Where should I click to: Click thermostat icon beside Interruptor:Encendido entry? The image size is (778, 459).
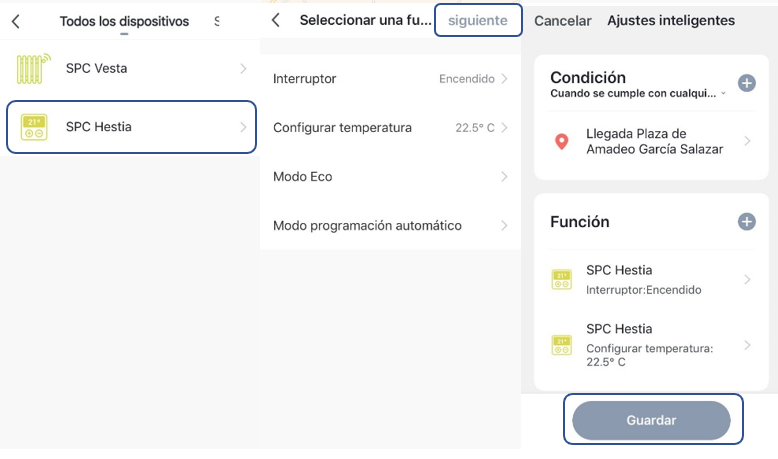tap(562, 280)
